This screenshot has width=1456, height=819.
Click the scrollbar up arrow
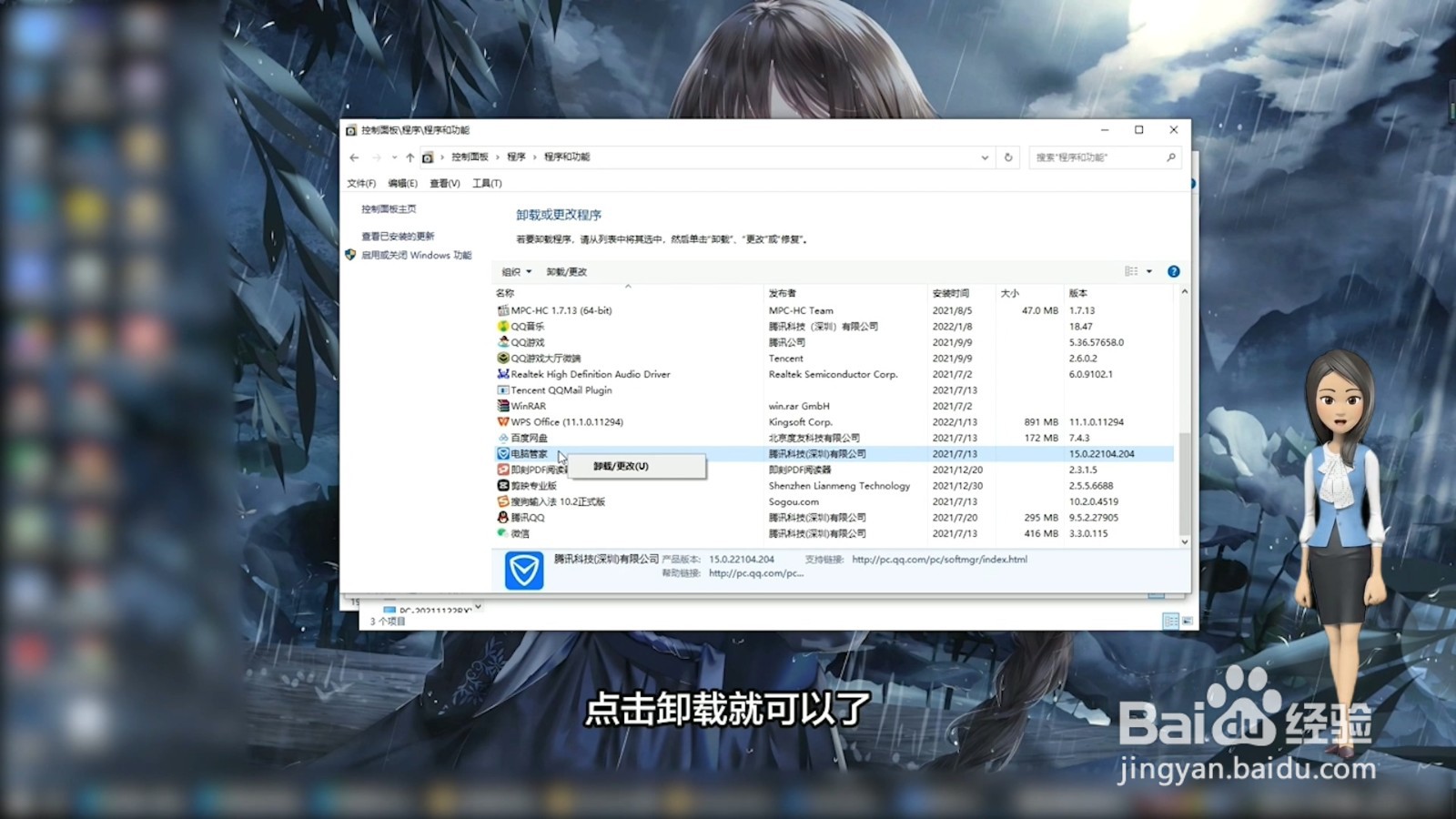pyautogui.click(x=1184, y=292)
